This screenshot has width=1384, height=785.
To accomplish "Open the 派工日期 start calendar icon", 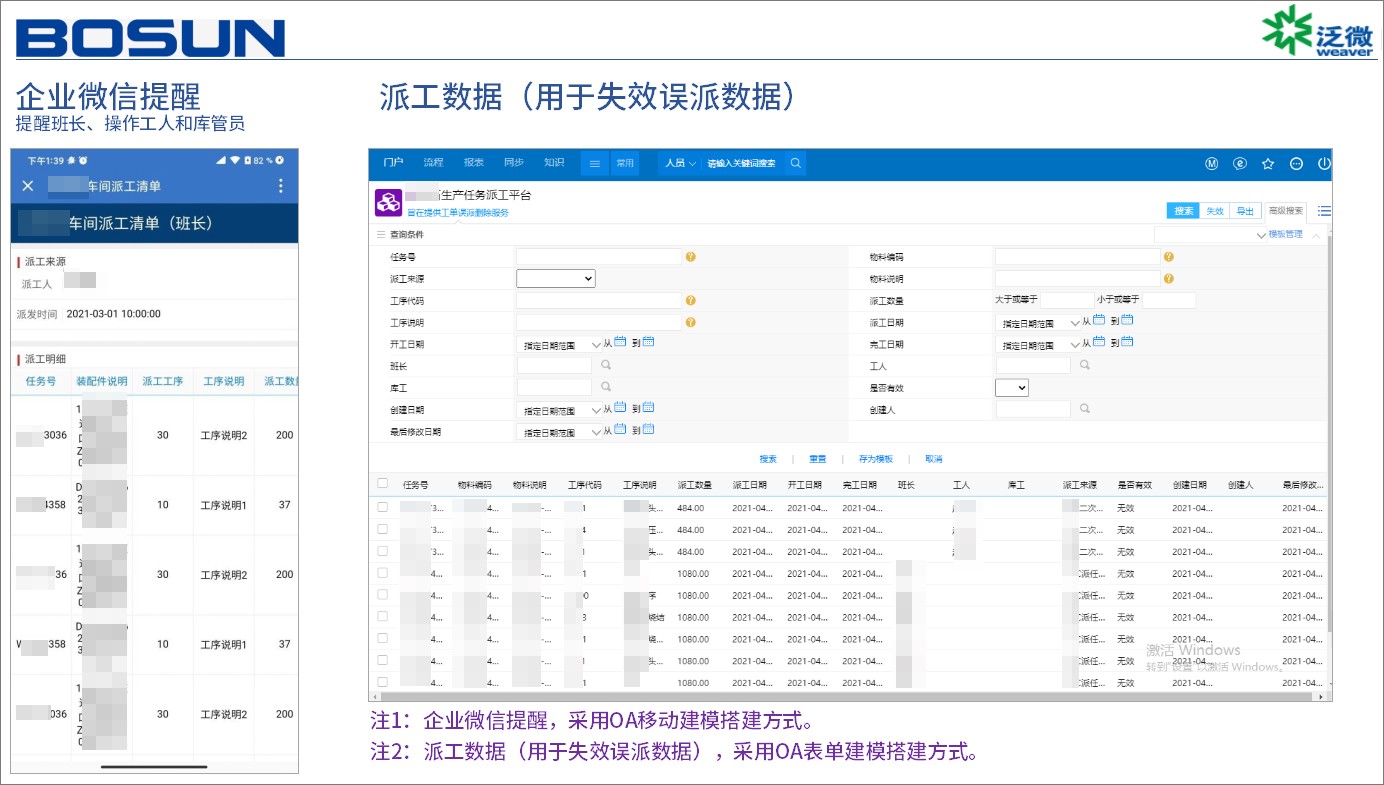I will point(1099,320).
